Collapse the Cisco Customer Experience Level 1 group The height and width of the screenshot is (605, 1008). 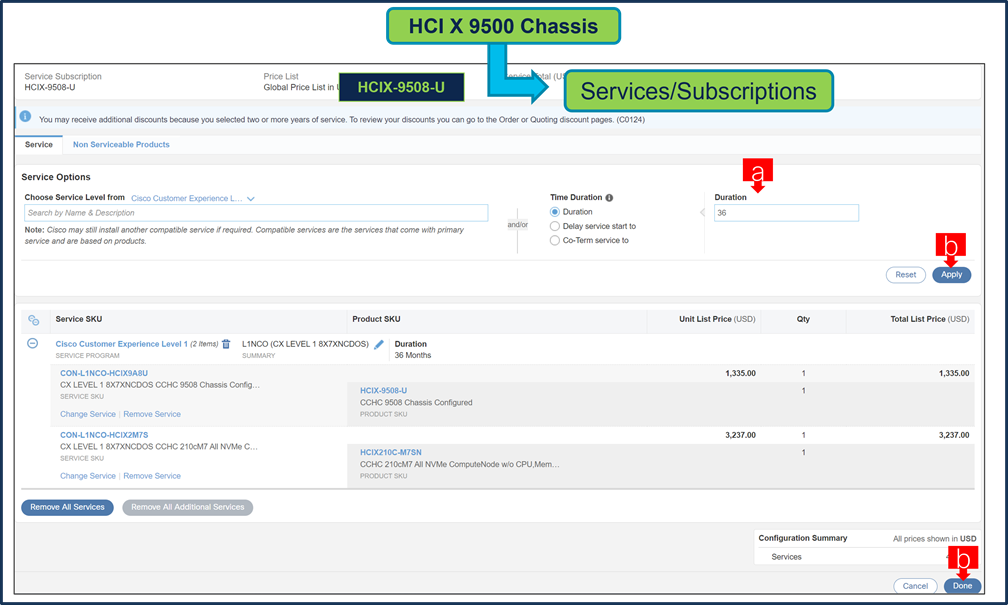click(x=33, y=343)
